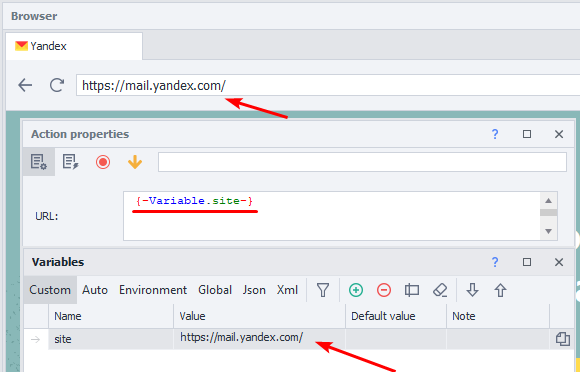Image resolution: width=580 pixels, height=372 pixels.
Task: Close the Action properties panel
Action: click(559, 134)
